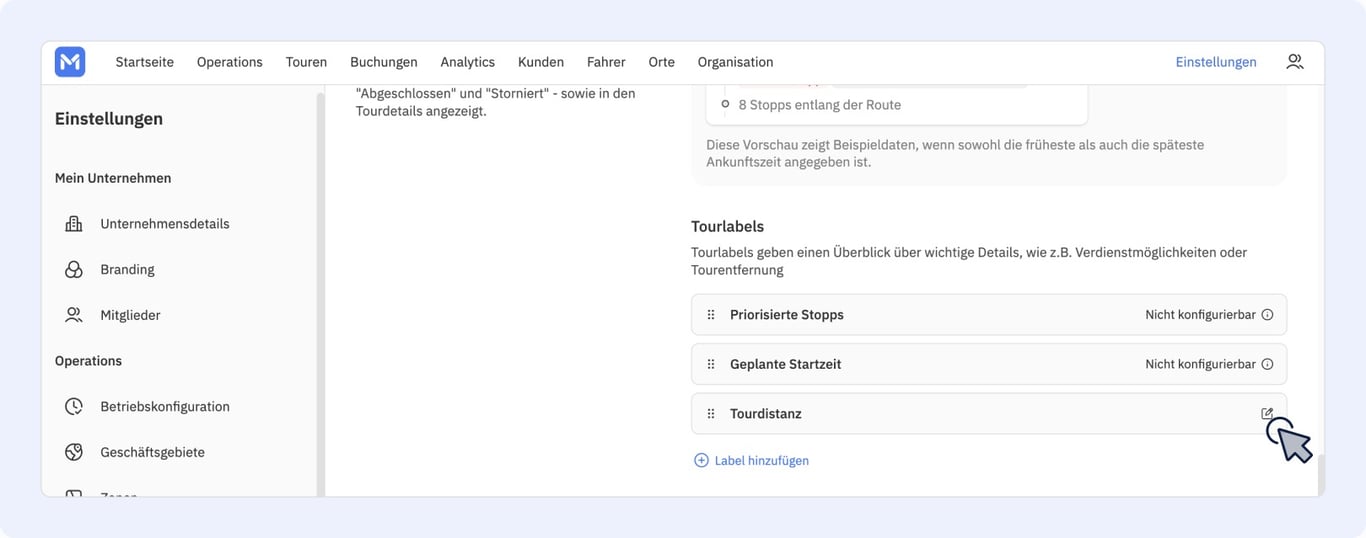This screenshot has height=538, width=1366.
Task: Click the Branding circles icon
Action: click(x=74, y=269)
